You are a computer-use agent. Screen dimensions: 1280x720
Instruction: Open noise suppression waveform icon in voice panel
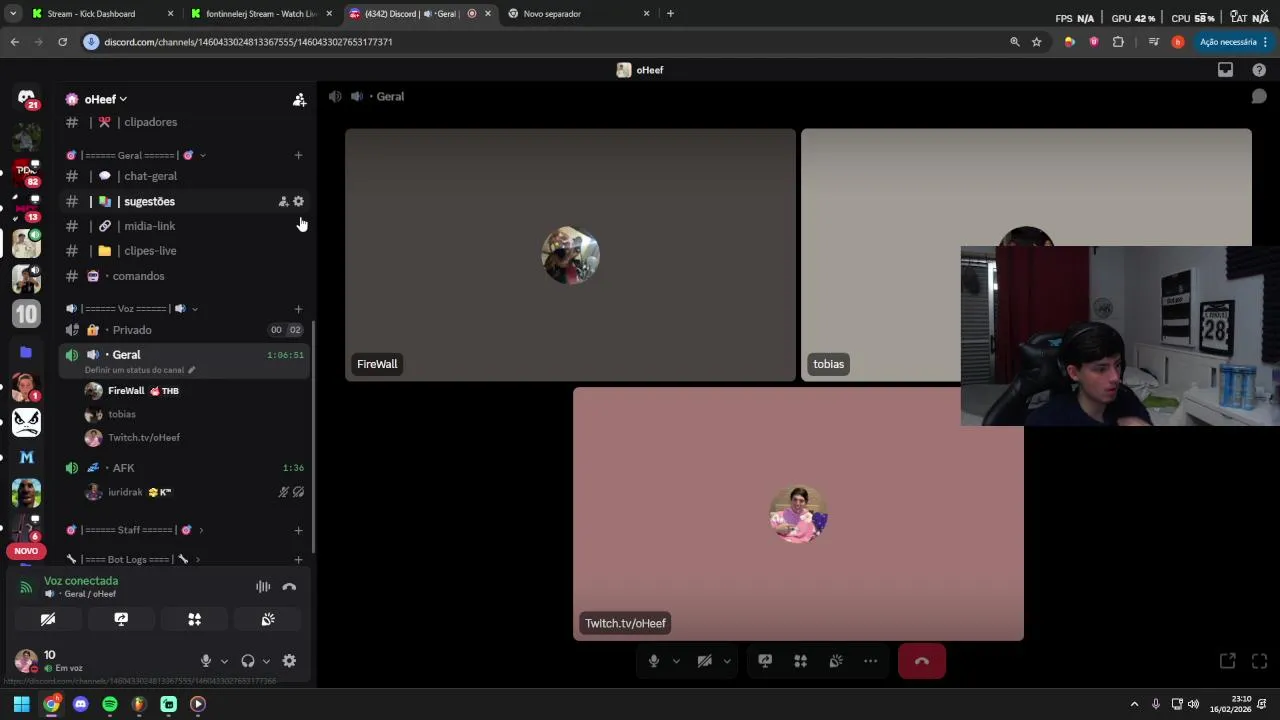(263, 587)
